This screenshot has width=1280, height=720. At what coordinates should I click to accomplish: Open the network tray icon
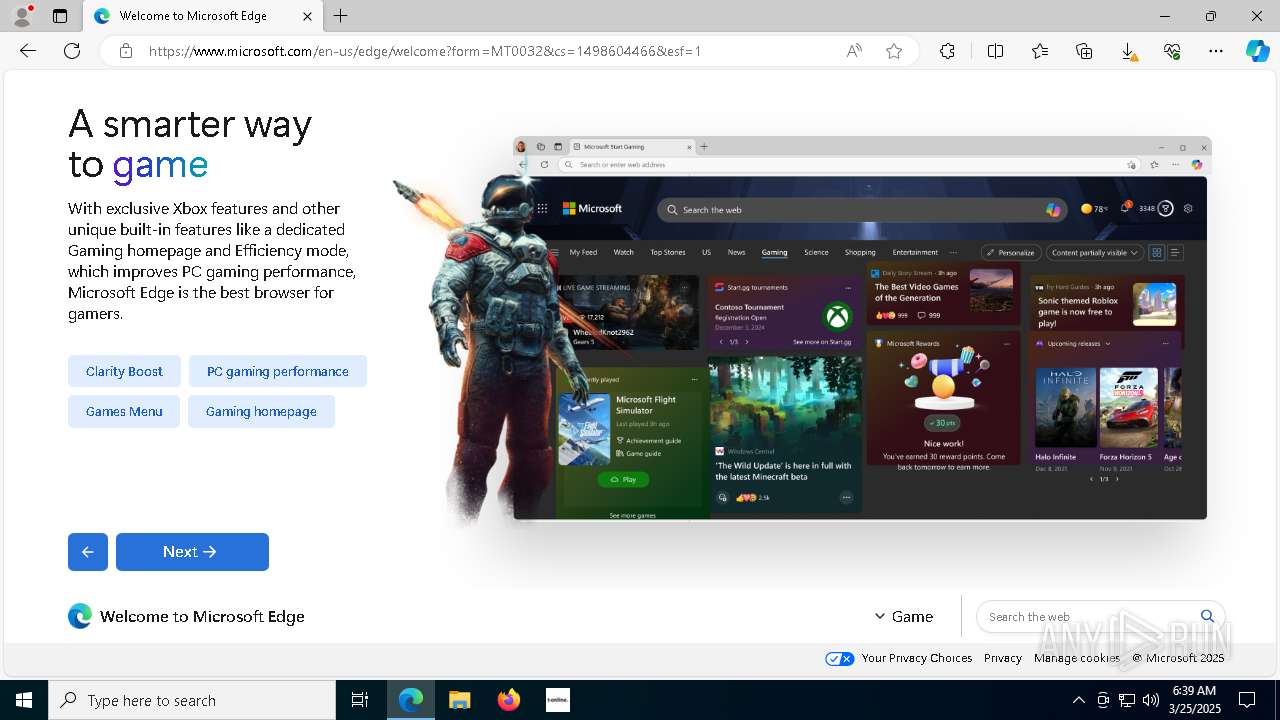[1127, 700]
